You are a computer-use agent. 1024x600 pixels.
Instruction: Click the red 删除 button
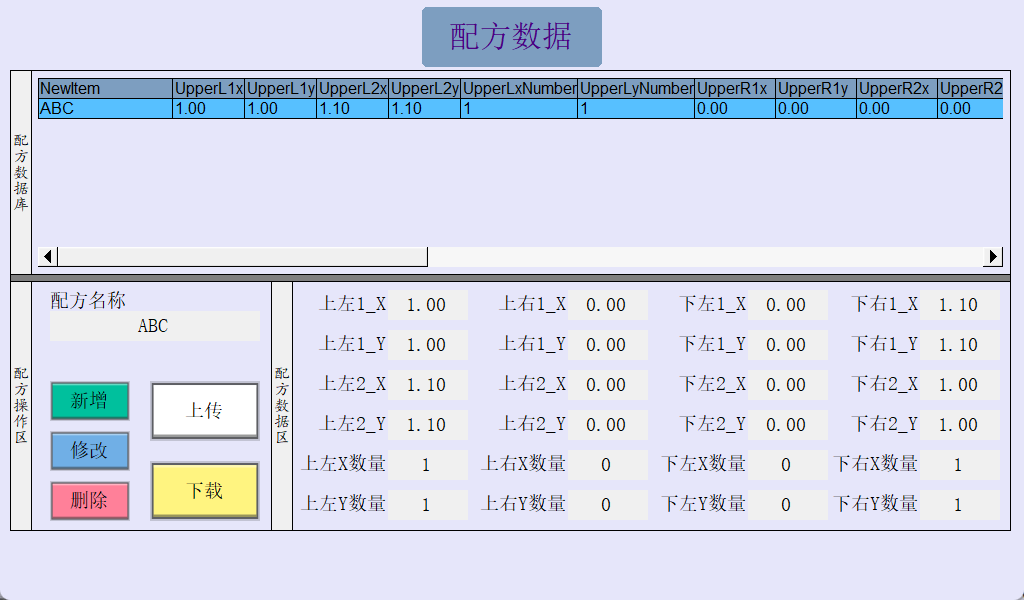click(90, 501)
